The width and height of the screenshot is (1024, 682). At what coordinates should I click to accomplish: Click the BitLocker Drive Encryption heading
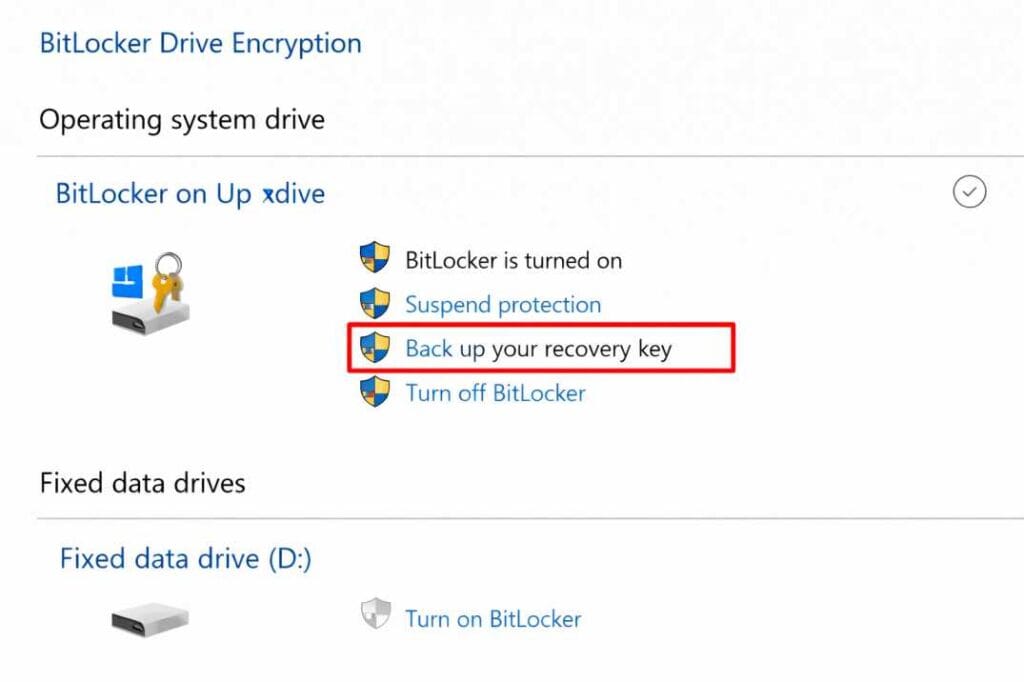[x=199, y=42]
